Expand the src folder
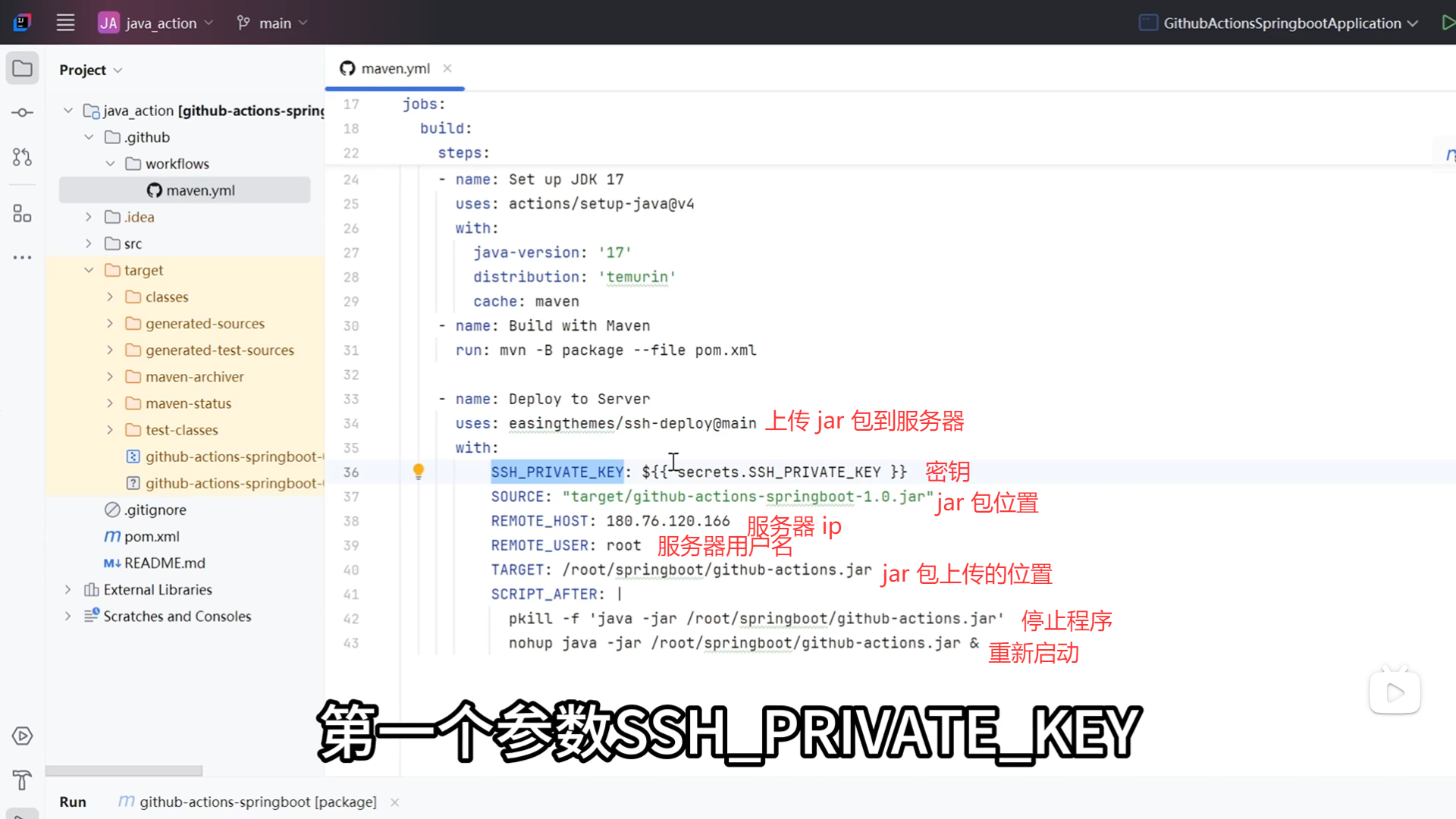This screenshot has width=1456, height=819. [89, 243]
